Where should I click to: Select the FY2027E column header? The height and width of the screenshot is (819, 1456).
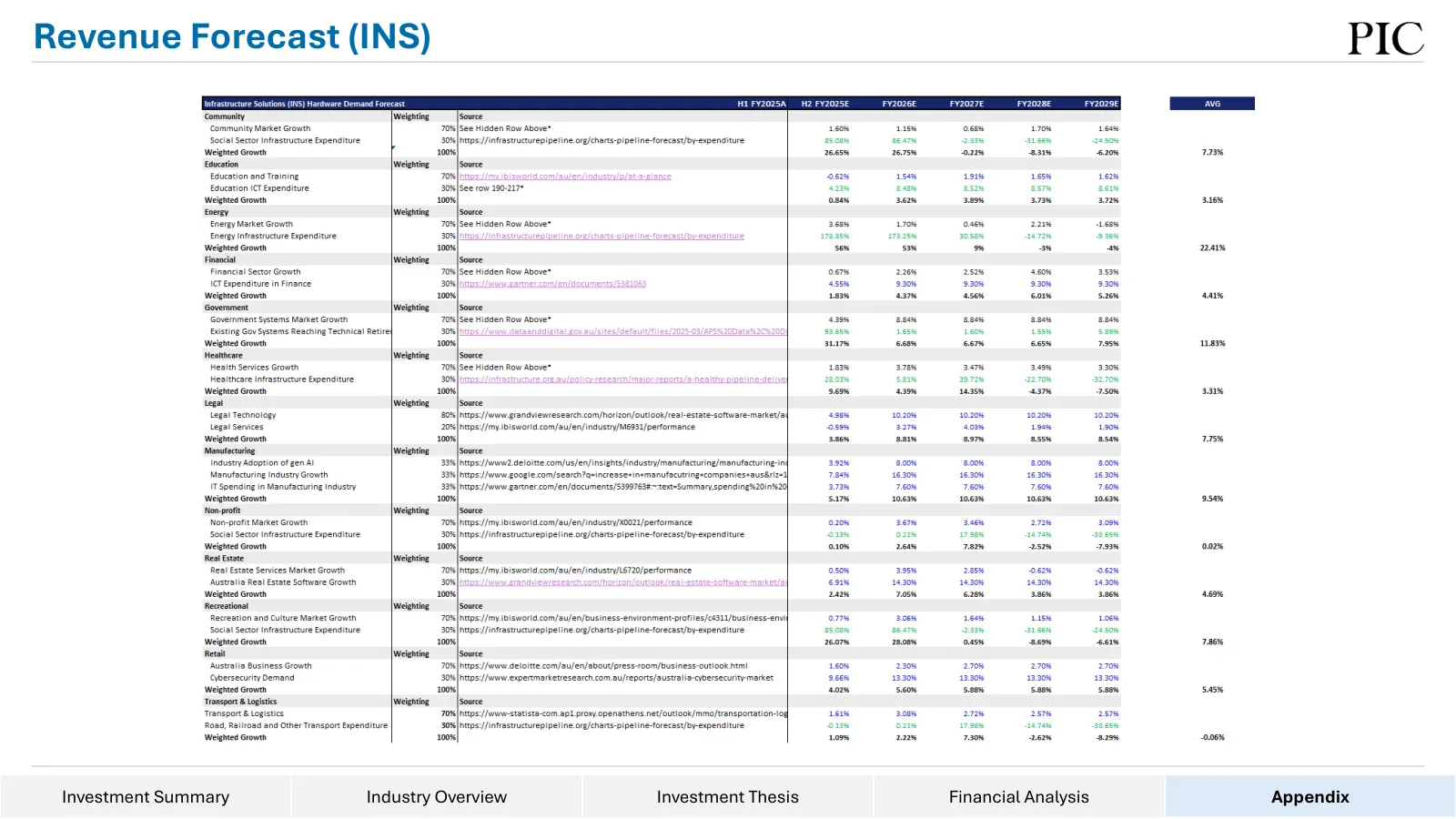(966, 104)
